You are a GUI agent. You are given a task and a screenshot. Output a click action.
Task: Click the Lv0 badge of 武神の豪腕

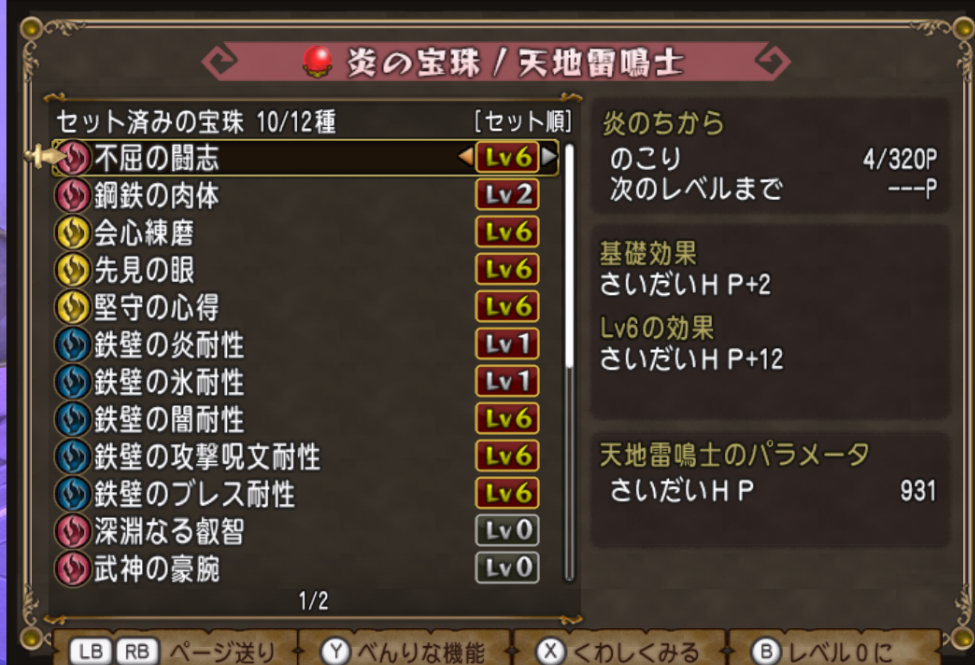(x=507, y=568)
